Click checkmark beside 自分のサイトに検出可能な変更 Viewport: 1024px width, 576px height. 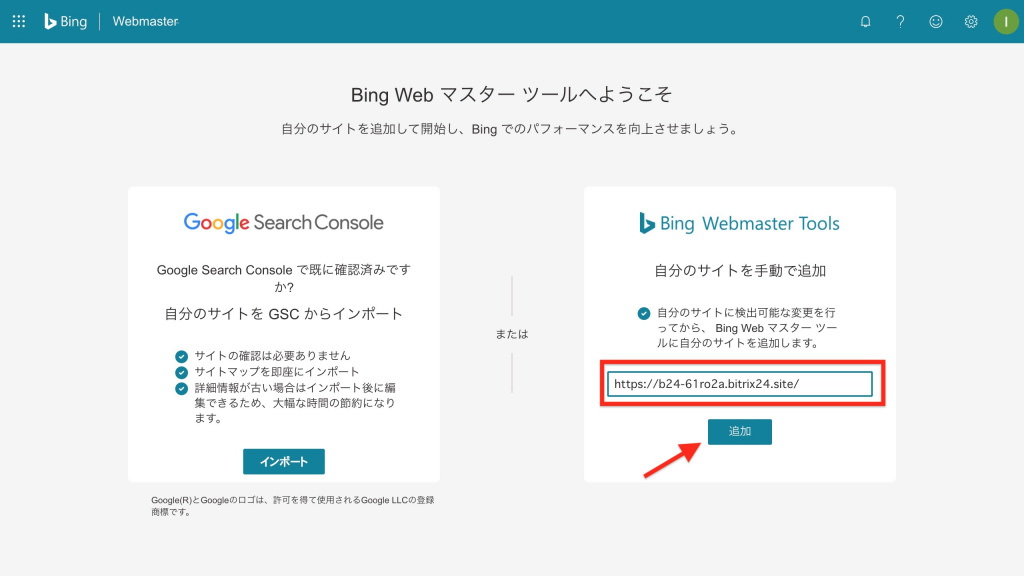(x=644, y=313)
